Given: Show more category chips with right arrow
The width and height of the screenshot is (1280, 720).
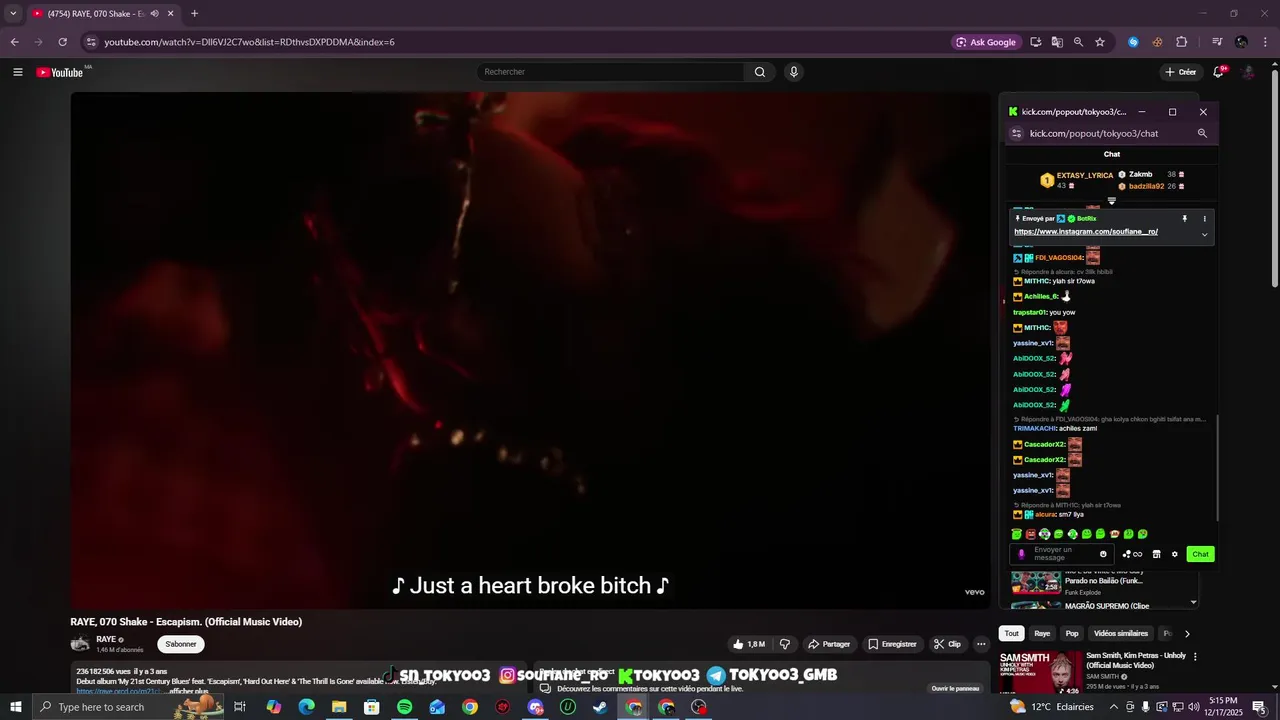Looking at the screenshot, I should coord(1187,633).
